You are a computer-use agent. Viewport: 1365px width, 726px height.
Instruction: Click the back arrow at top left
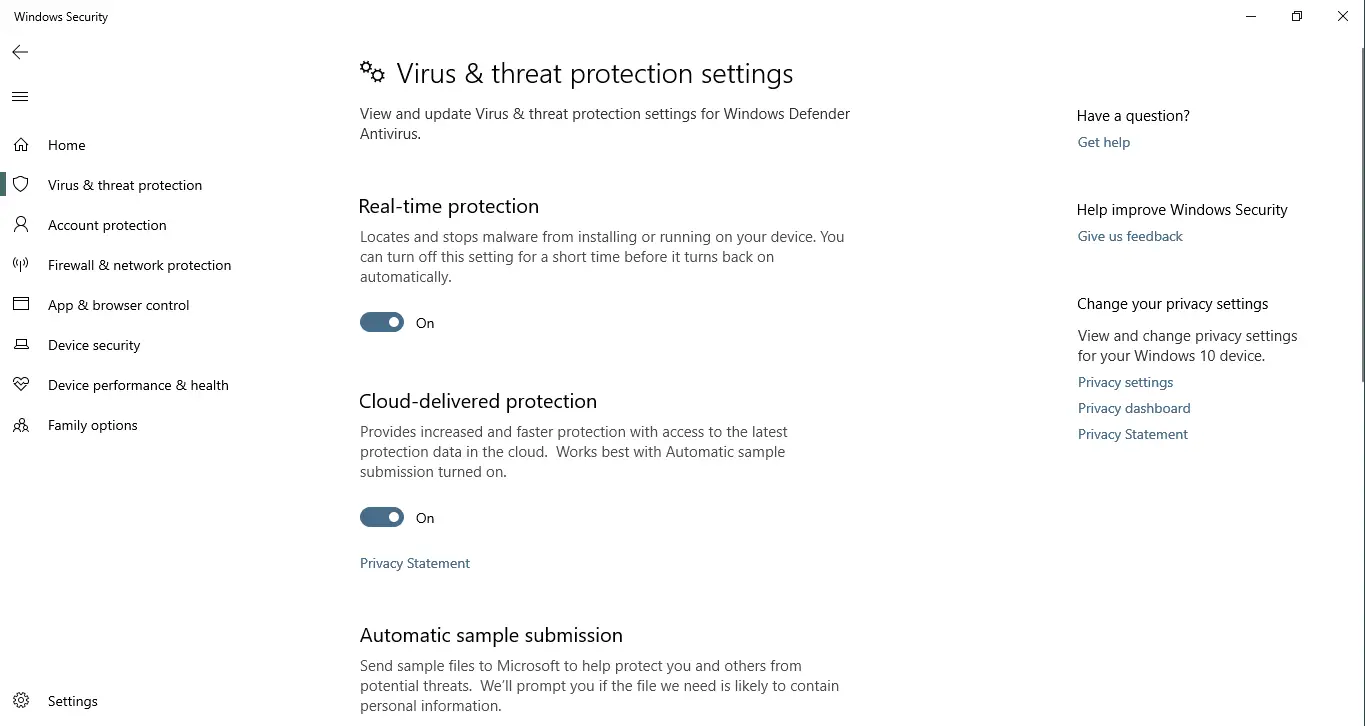(19, 52)
